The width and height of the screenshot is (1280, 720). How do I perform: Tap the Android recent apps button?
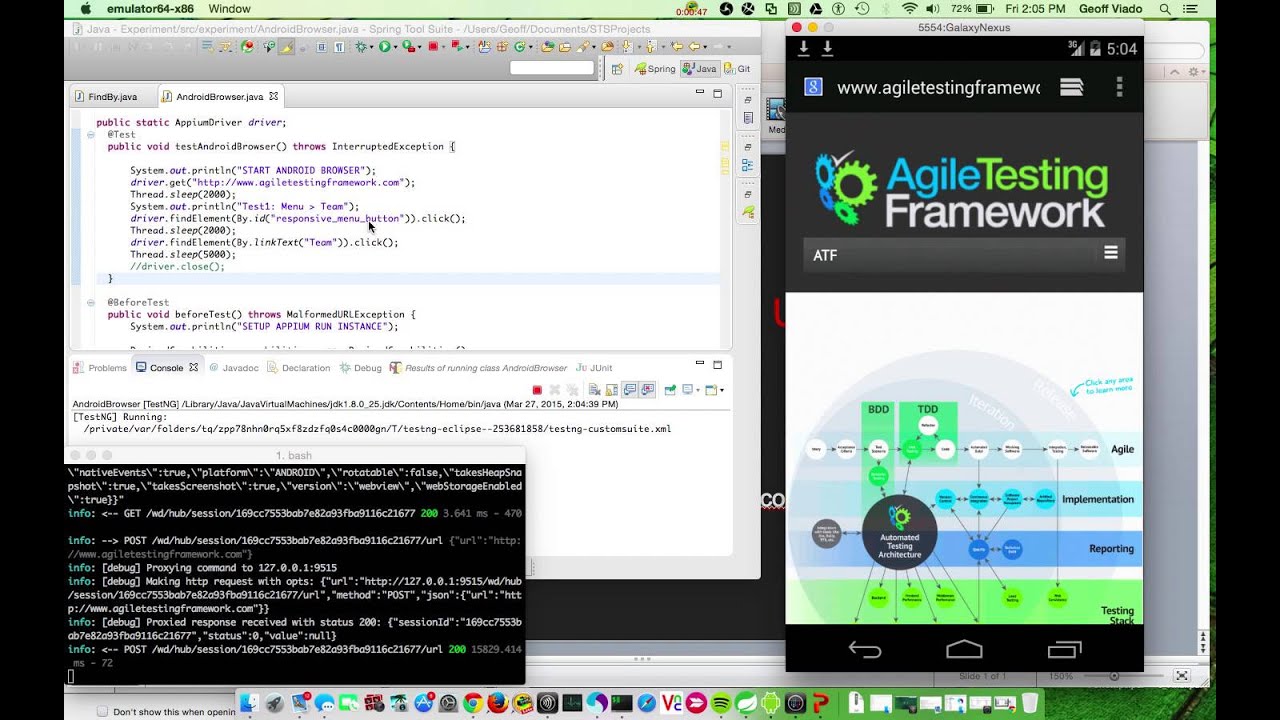1064,650
